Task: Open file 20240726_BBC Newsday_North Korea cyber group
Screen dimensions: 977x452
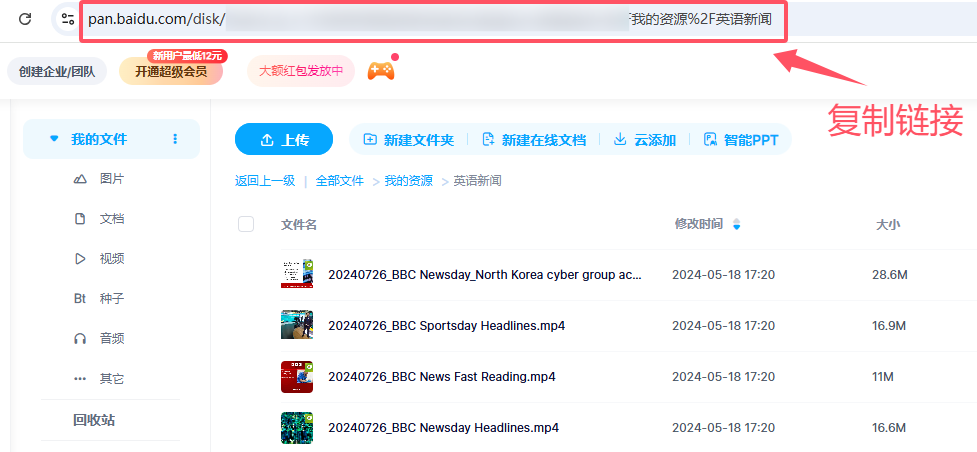Action: [x=485, y=274]
